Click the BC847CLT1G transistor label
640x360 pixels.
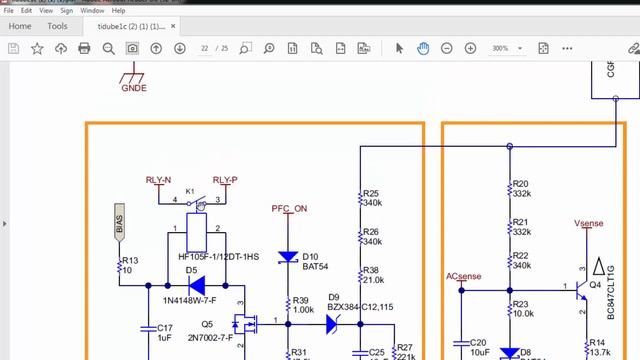tap(611, 292)
